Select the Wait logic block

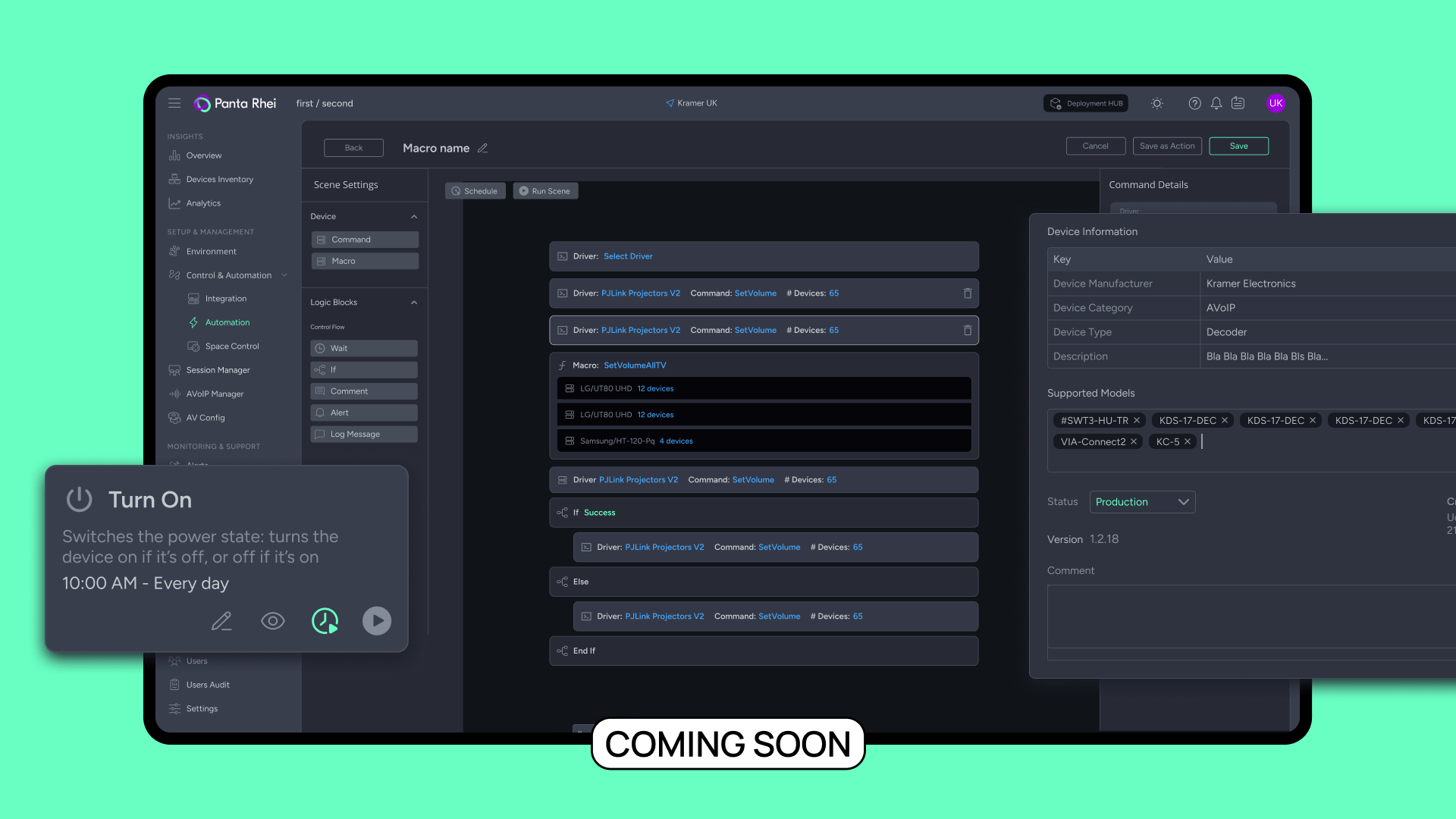(x=364, y=348)
